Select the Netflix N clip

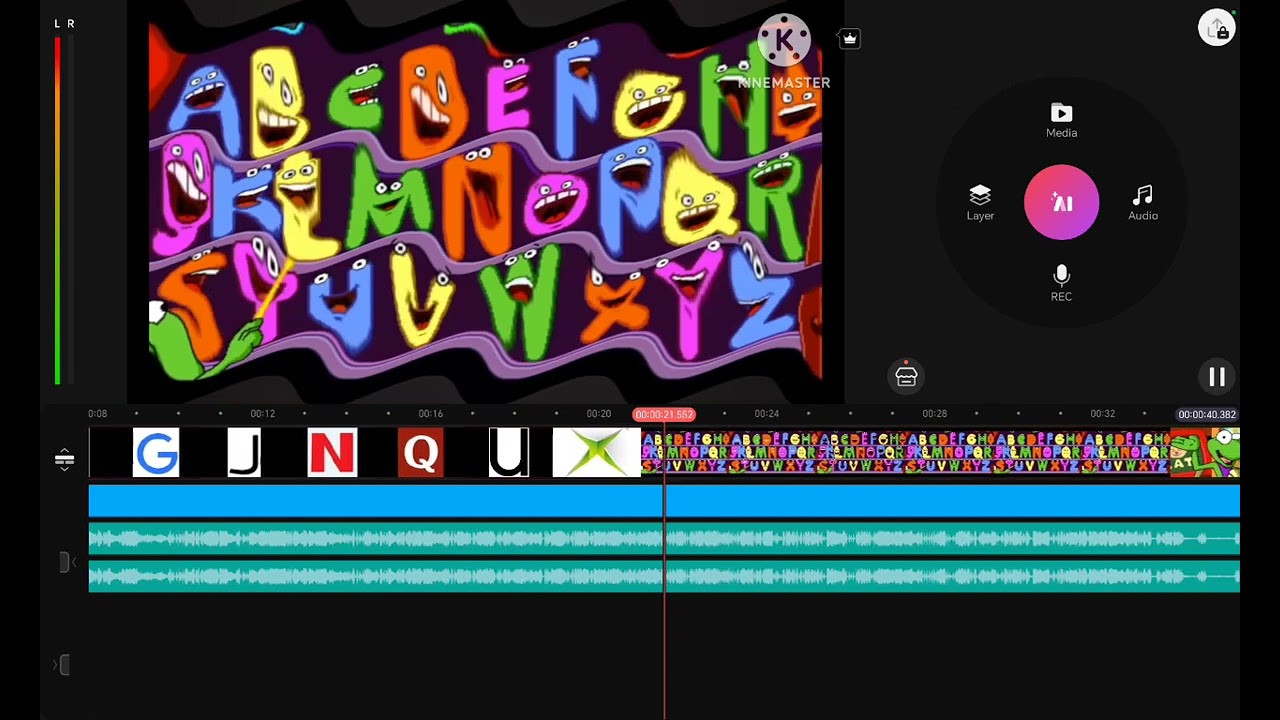(332, 452)
